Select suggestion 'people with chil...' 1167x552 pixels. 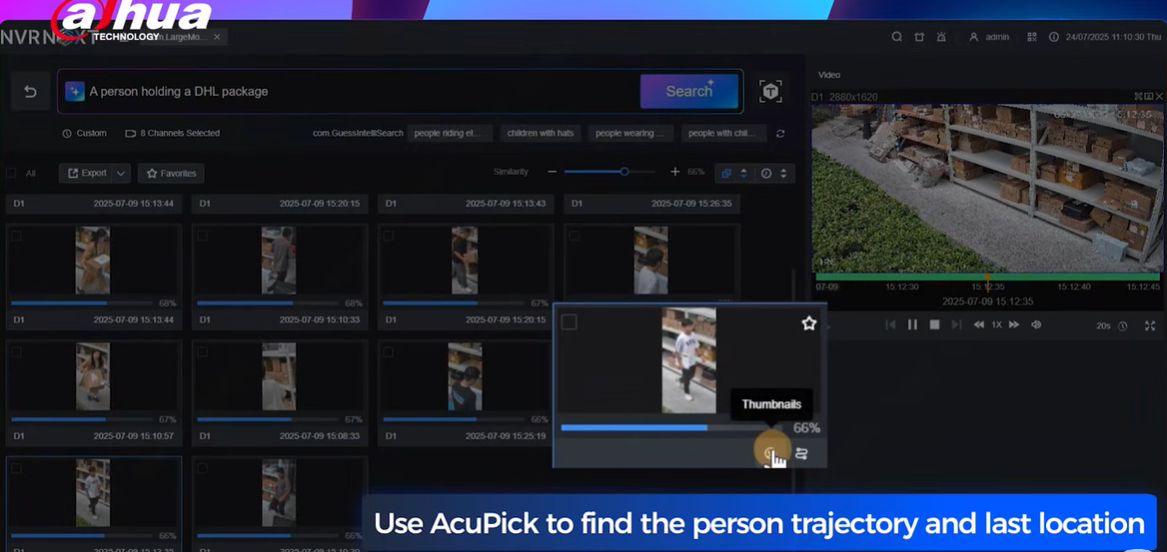(723, 133)
